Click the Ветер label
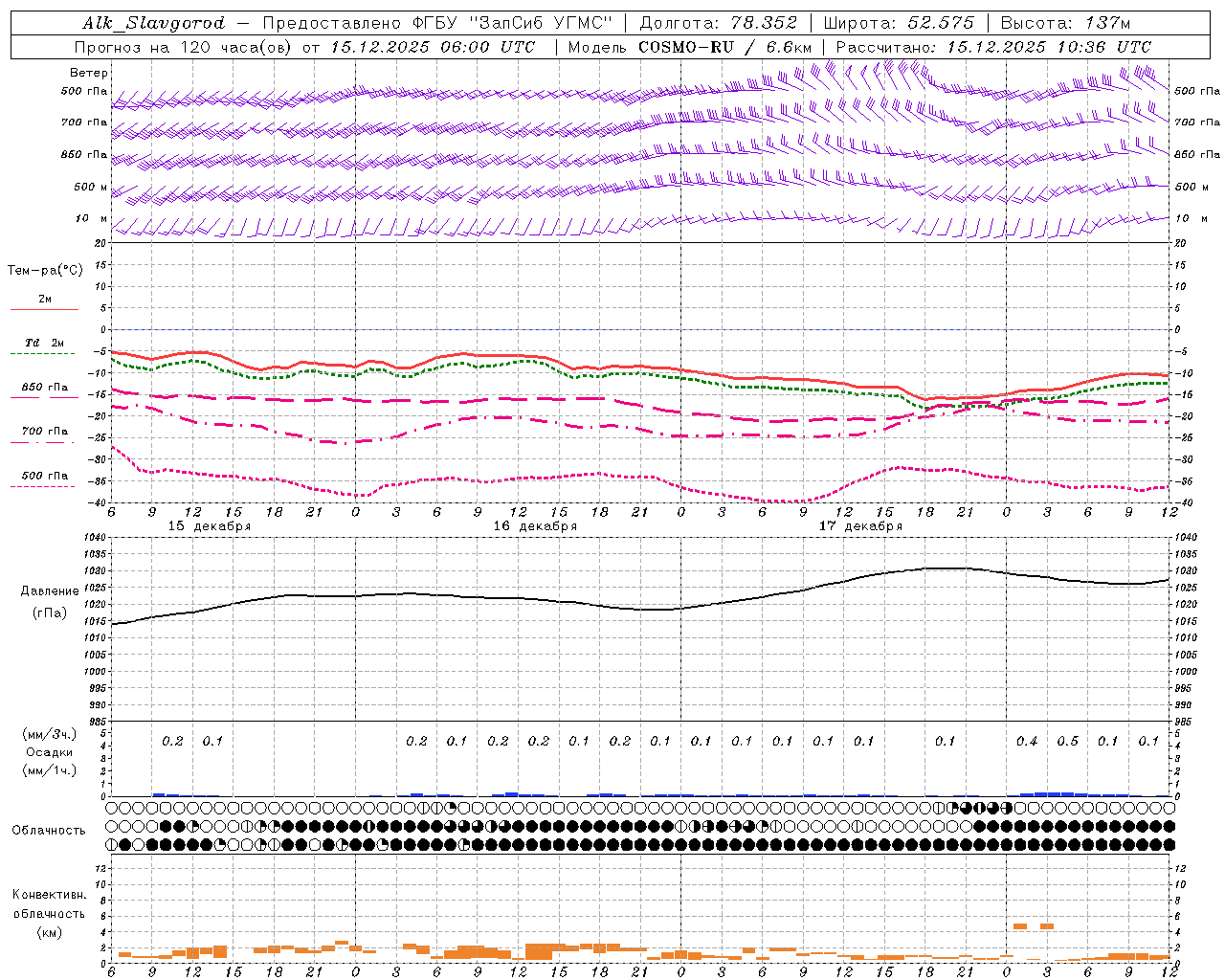Viewport: 1225px width, 980px height. 89,73
